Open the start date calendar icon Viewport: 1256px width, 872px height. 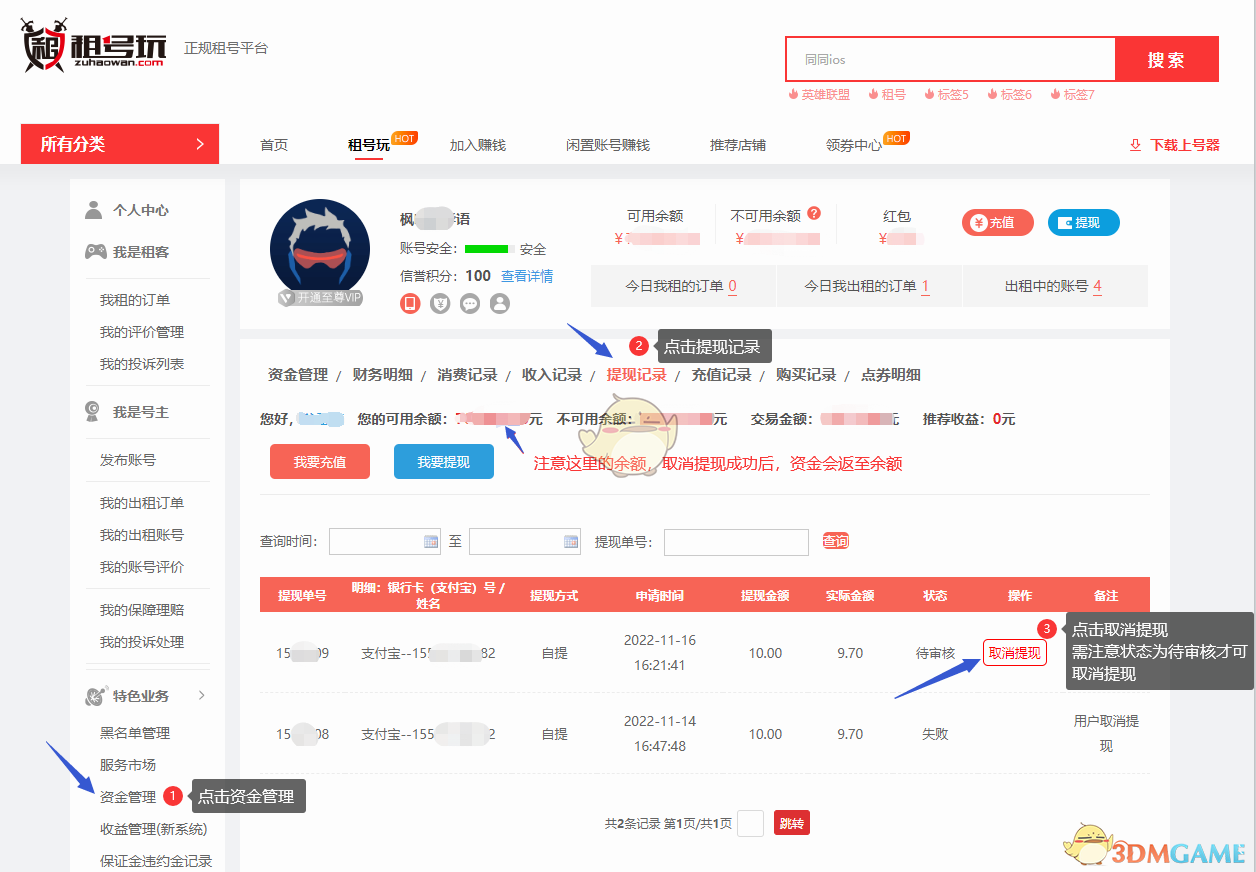[431, 541]
